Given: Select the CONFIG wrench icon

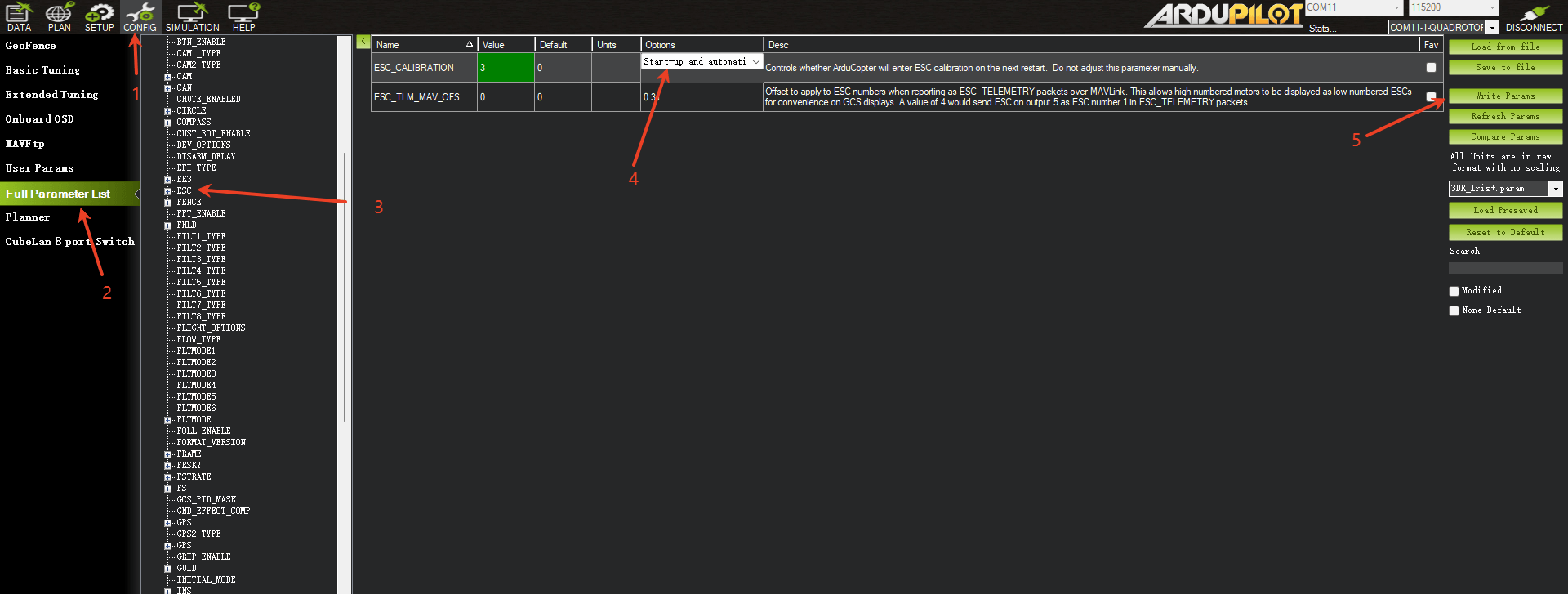Looking at the screenshot, I should coord(140,16).
